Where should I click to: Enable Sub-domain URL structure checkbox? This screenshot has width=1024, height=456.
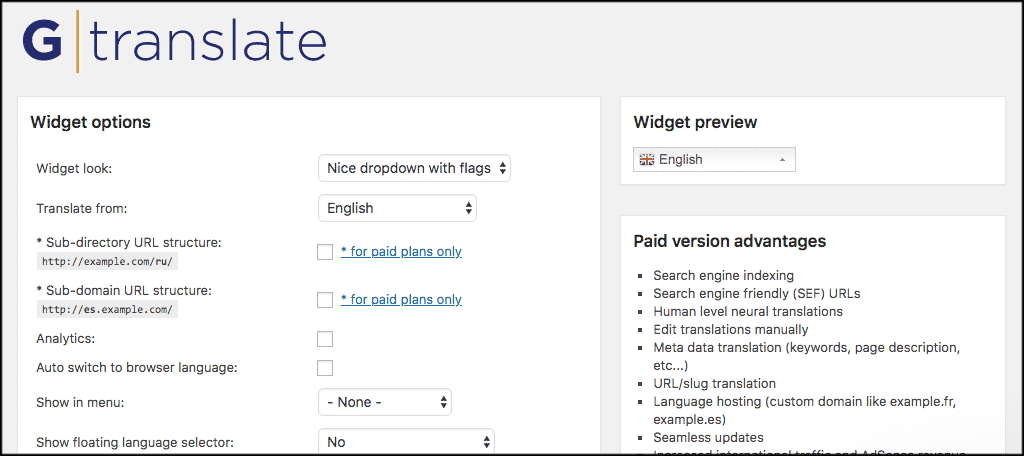point(325,300)
